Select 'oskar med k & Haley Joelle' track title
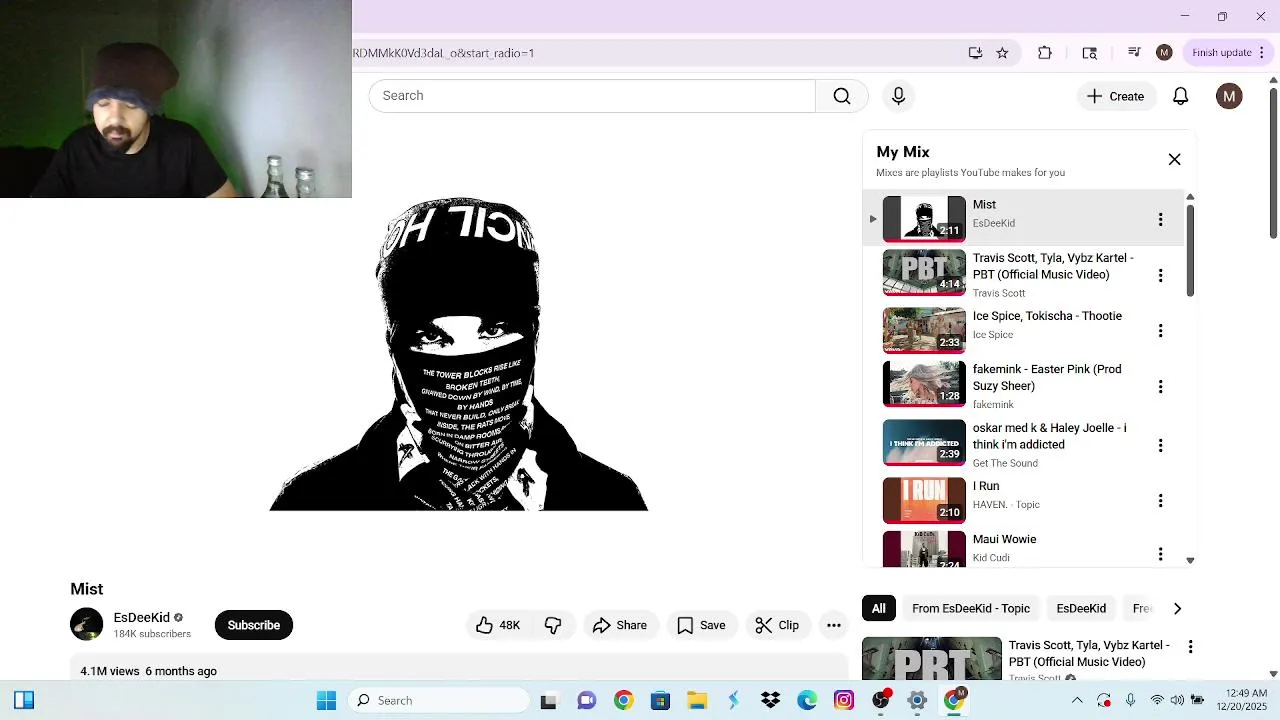The width and height of the screenshot is (1280, 720). [x=1049, y=436]
